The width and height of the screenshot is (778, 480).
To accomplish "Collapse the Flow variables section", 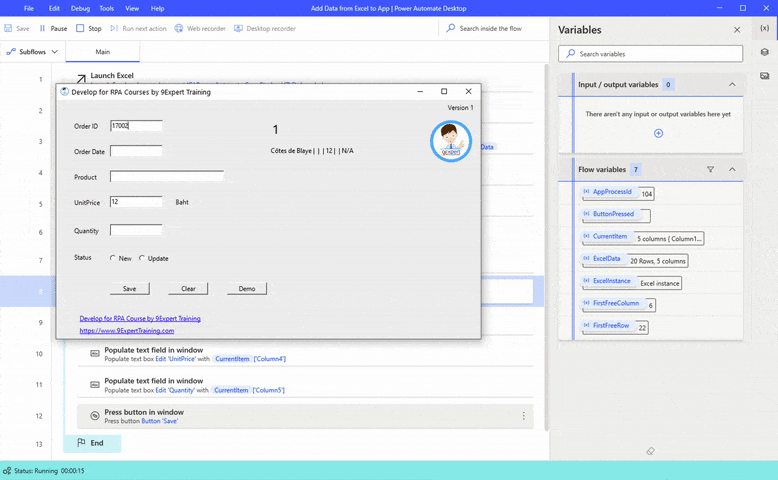I will pyautogui.click(x=732, y=170).
